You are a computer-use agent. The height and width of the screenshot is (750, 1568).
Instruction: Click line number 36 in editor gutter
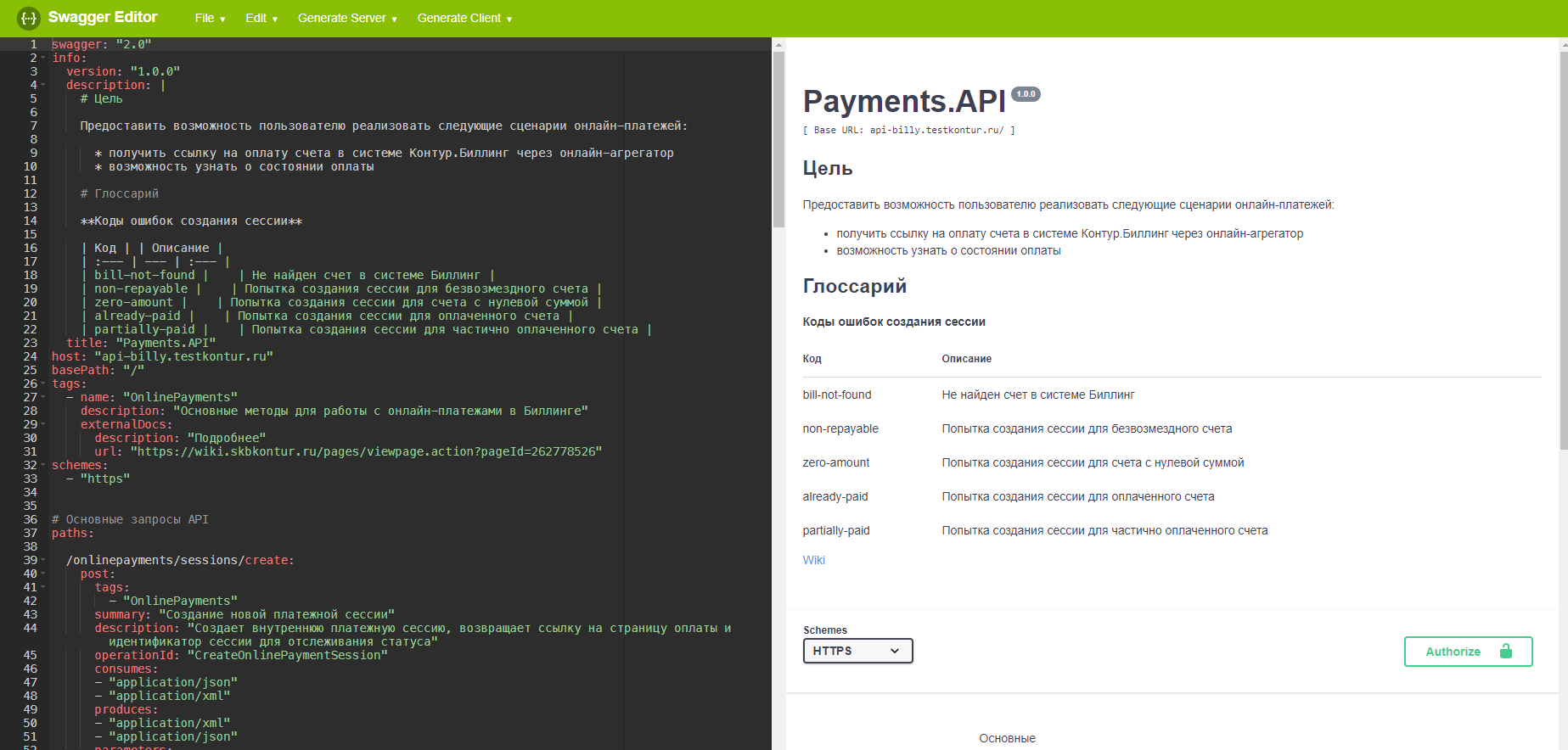coord(31,519)
